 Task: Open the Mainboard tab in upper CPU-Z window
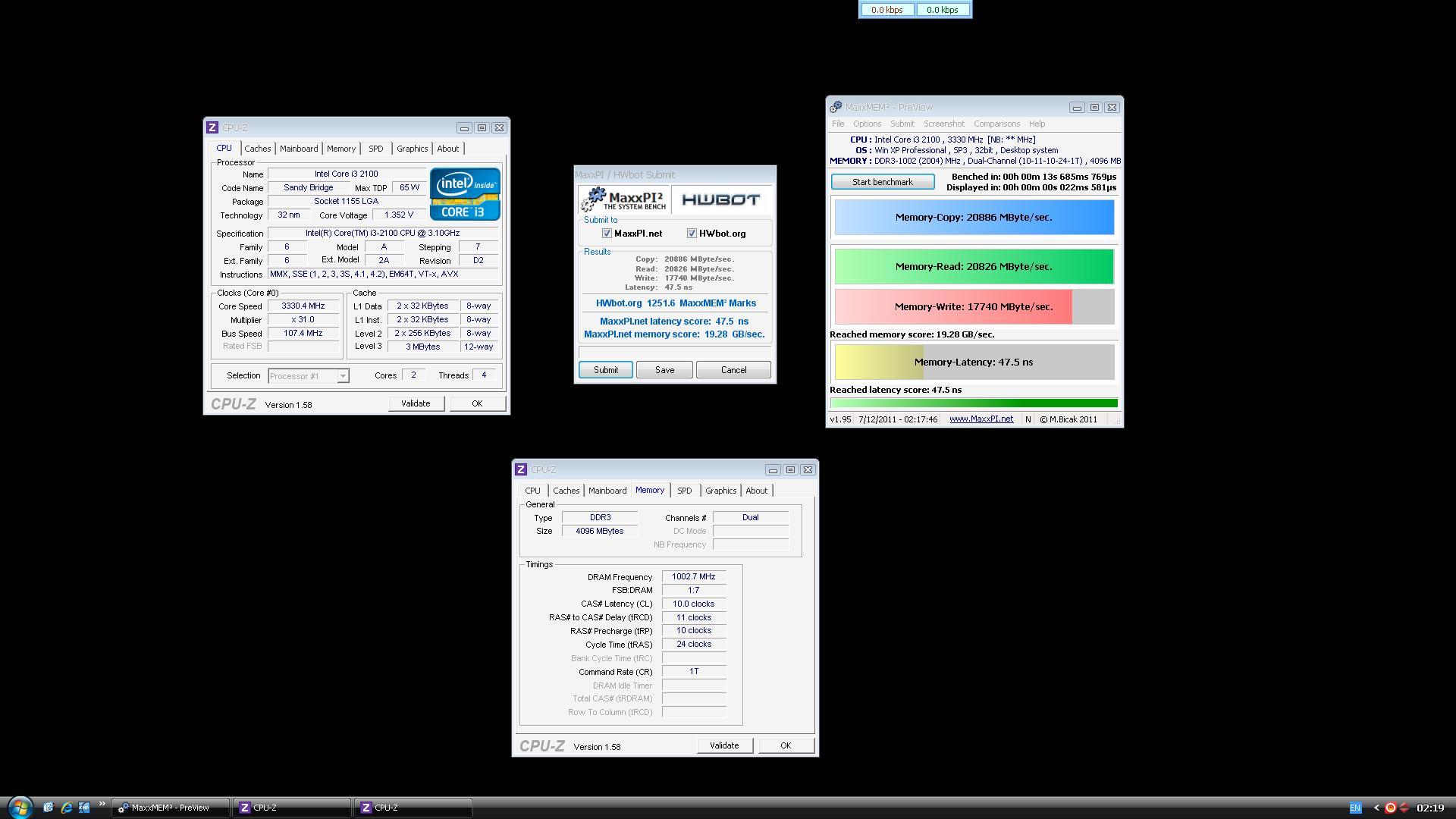click(299, 149)
